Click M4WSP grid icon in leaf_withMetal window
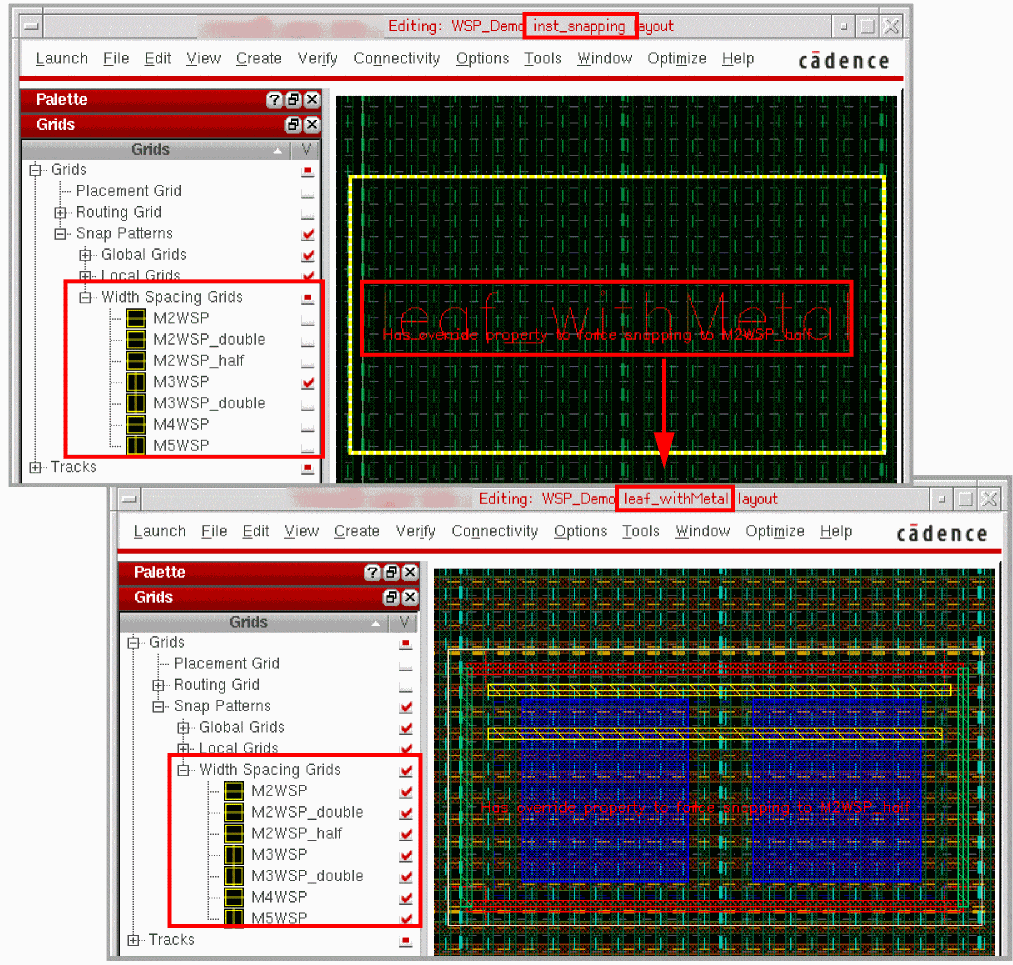This screenshot has width=1013, height=965. click(x=234, y=897)
